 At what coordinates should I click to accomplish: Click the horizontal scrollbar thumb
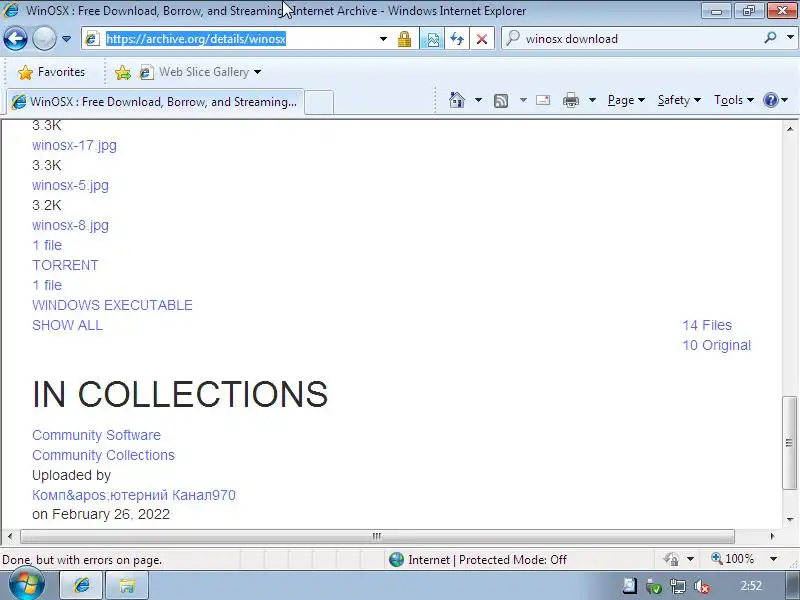click(x=378, y=536)
